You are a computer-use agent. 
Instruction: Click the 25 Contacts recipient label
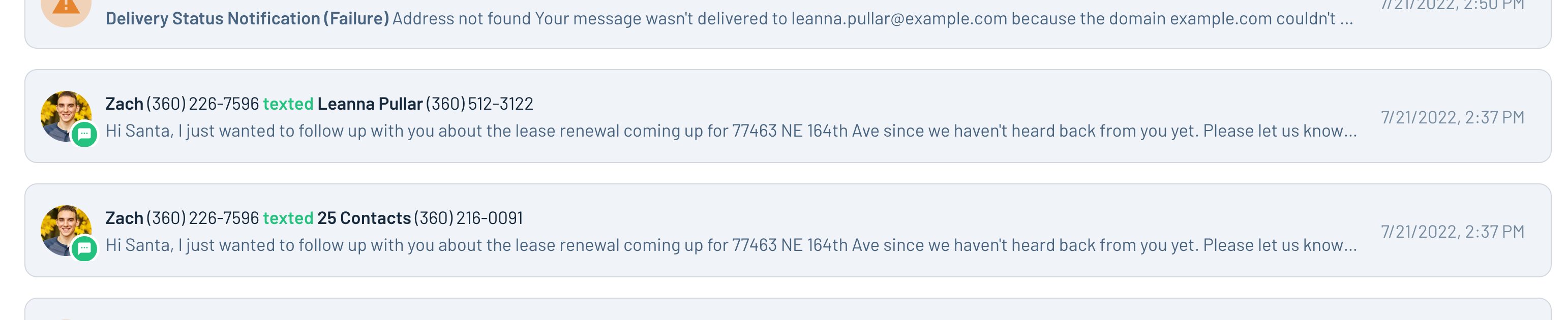364,218
